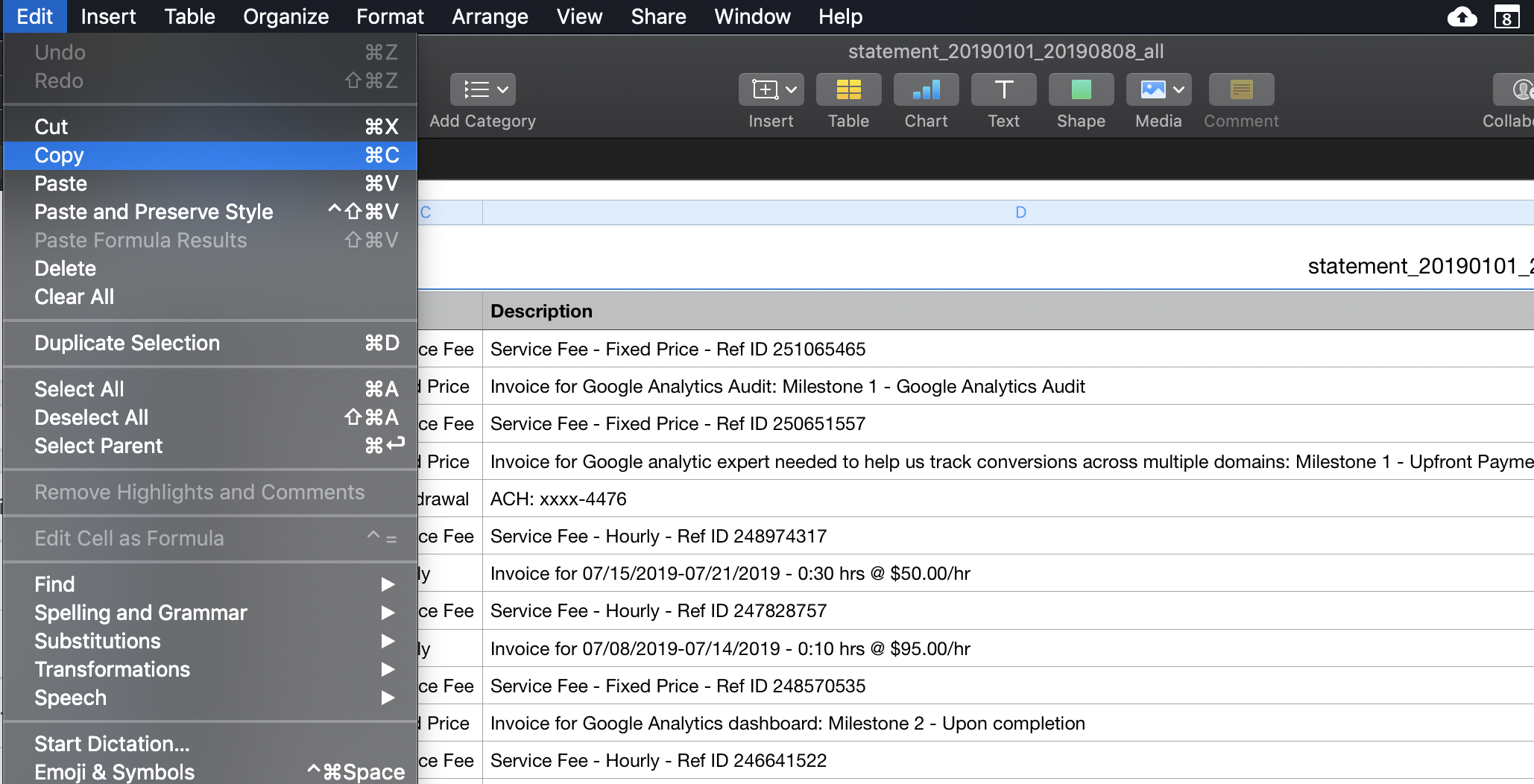Choose Deselect All from the menu

210,417
